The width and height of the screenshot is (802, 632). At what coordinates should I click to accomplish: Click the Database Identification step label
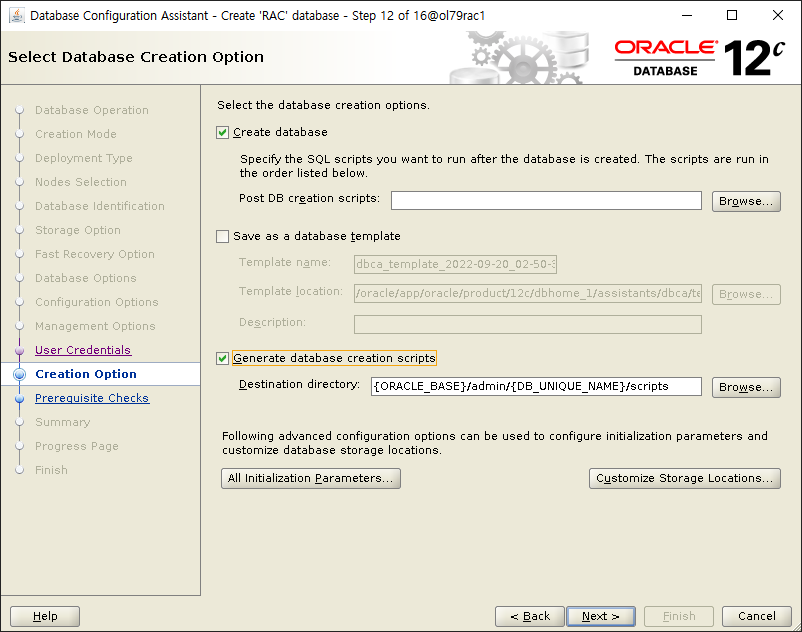(100, 206)
